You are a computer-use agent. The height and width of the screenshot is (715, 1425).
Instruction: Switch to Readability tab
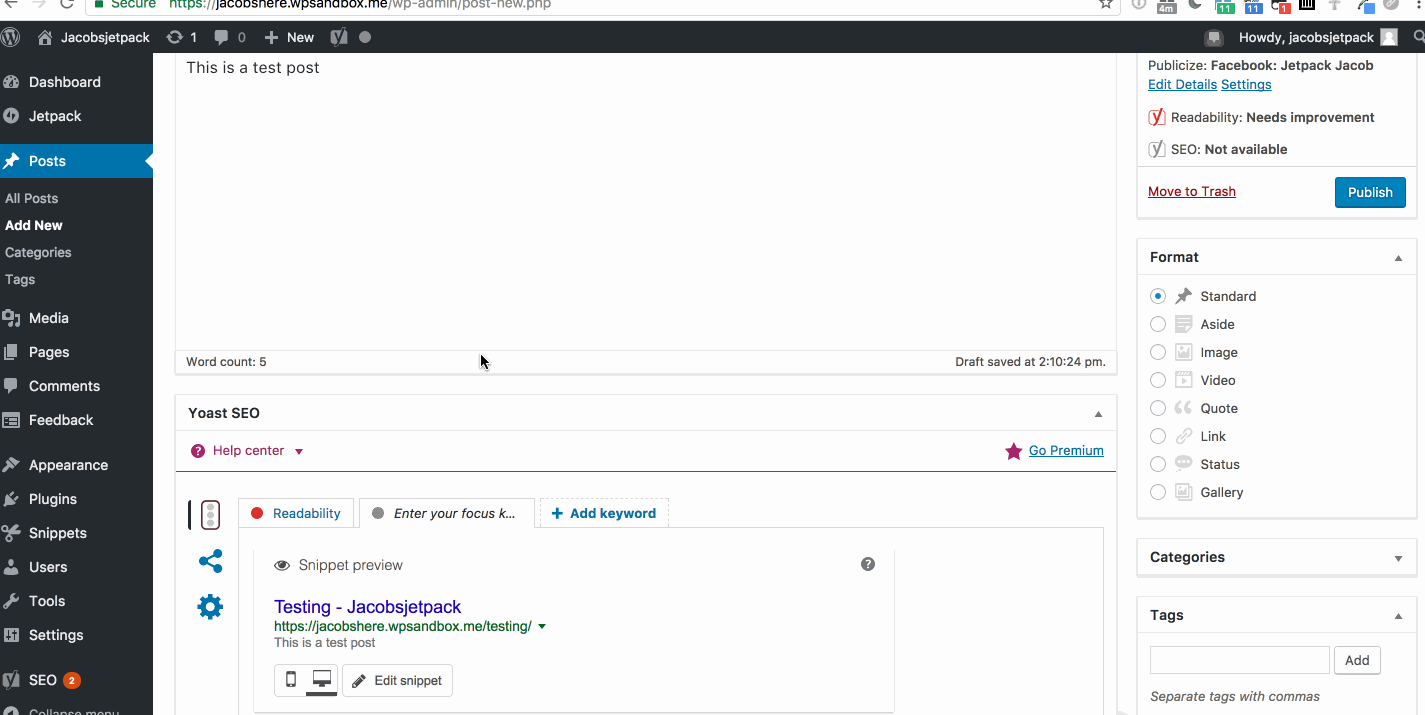(296, 513)
